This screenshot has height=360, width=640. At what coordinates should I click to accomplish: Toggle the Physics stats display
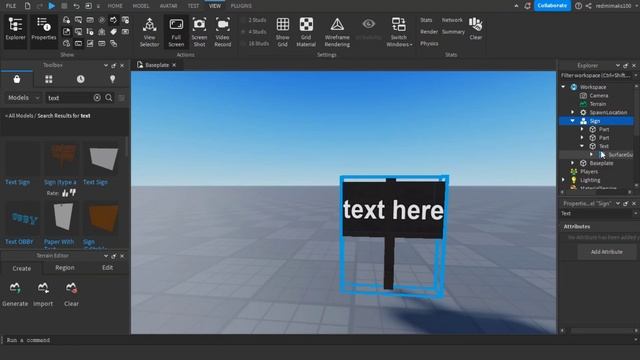[429, 43]
